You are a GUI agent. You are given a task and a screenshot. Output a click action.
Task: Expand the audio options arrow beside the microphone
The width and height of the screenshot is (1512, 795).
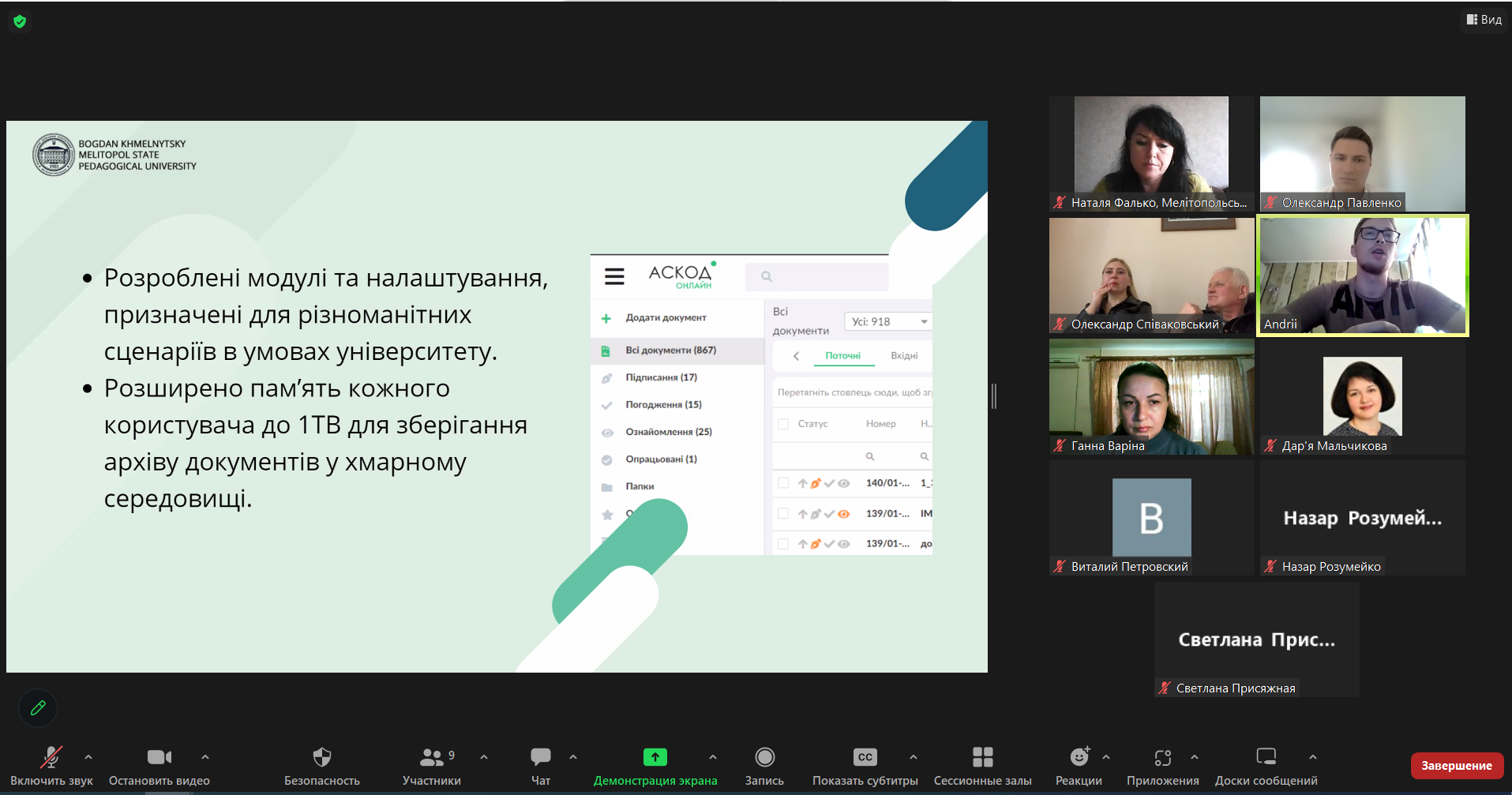(x=88, y=757)
